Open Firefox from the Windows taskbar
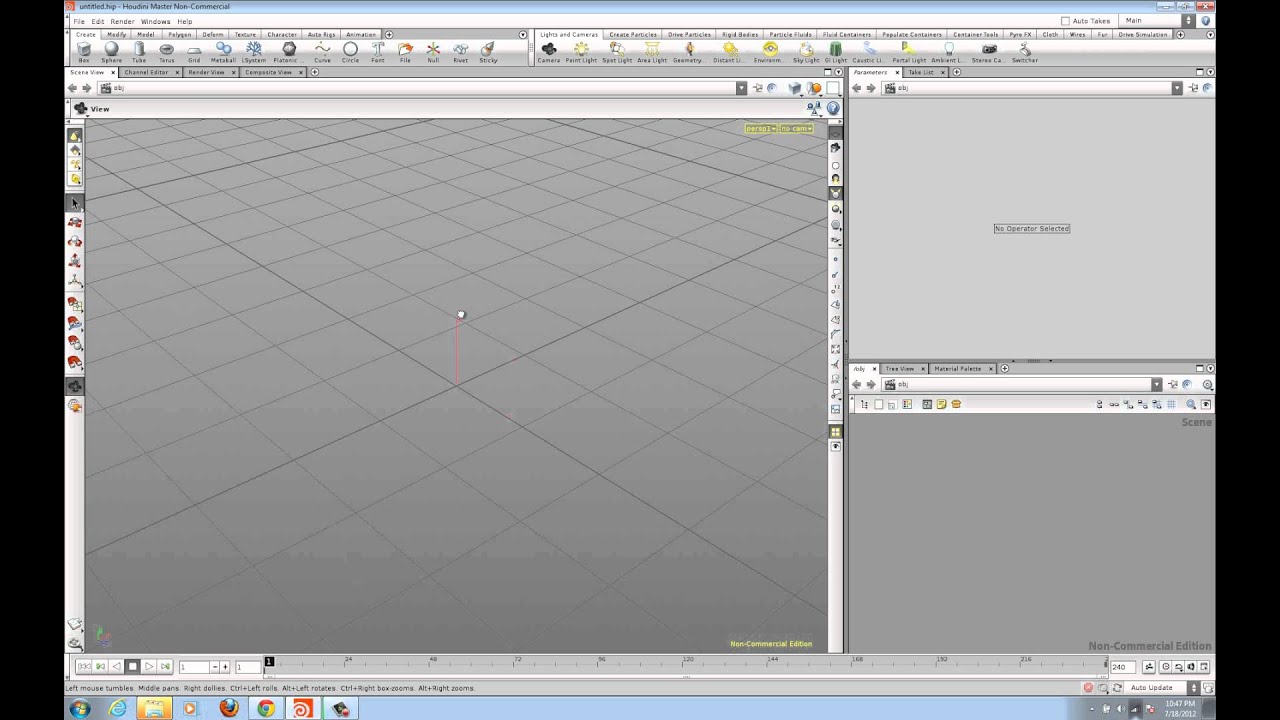 (229, 708)
